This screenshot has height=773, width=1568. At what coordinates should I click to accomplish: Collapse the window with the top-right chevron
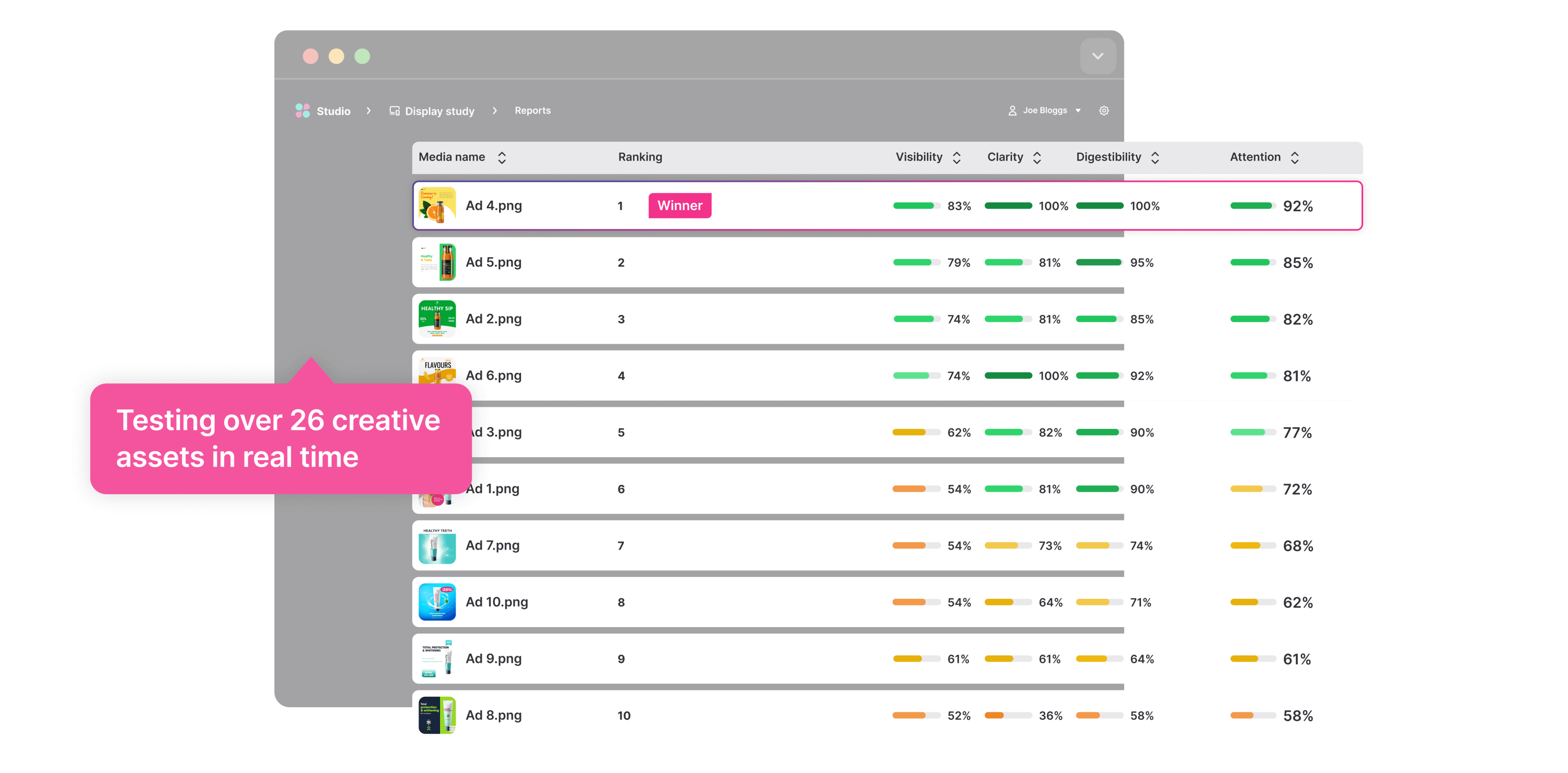tap(1098, 56)
